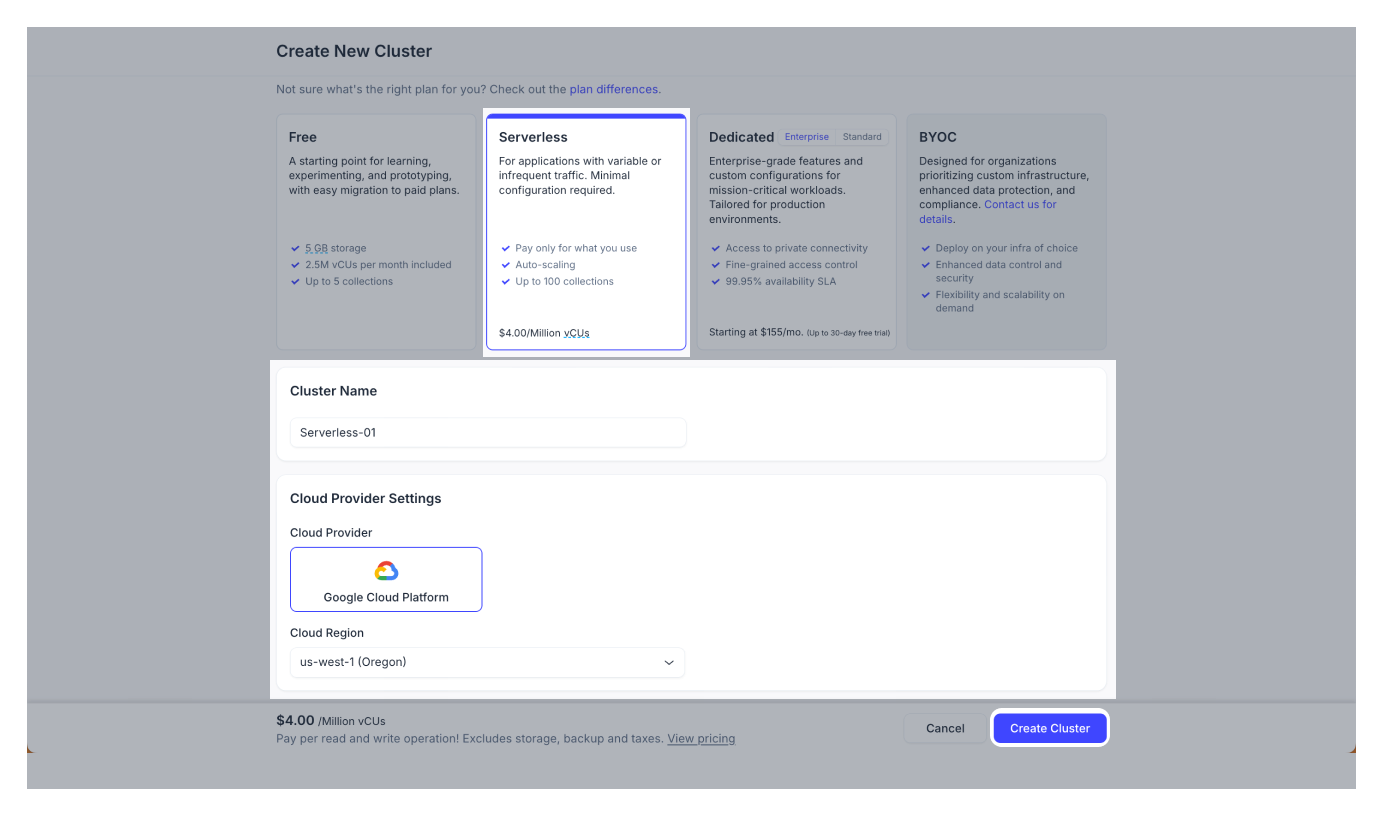Expand region list via chevron arrow
This screenshot has height=816, width=1383.
(669, 662)
